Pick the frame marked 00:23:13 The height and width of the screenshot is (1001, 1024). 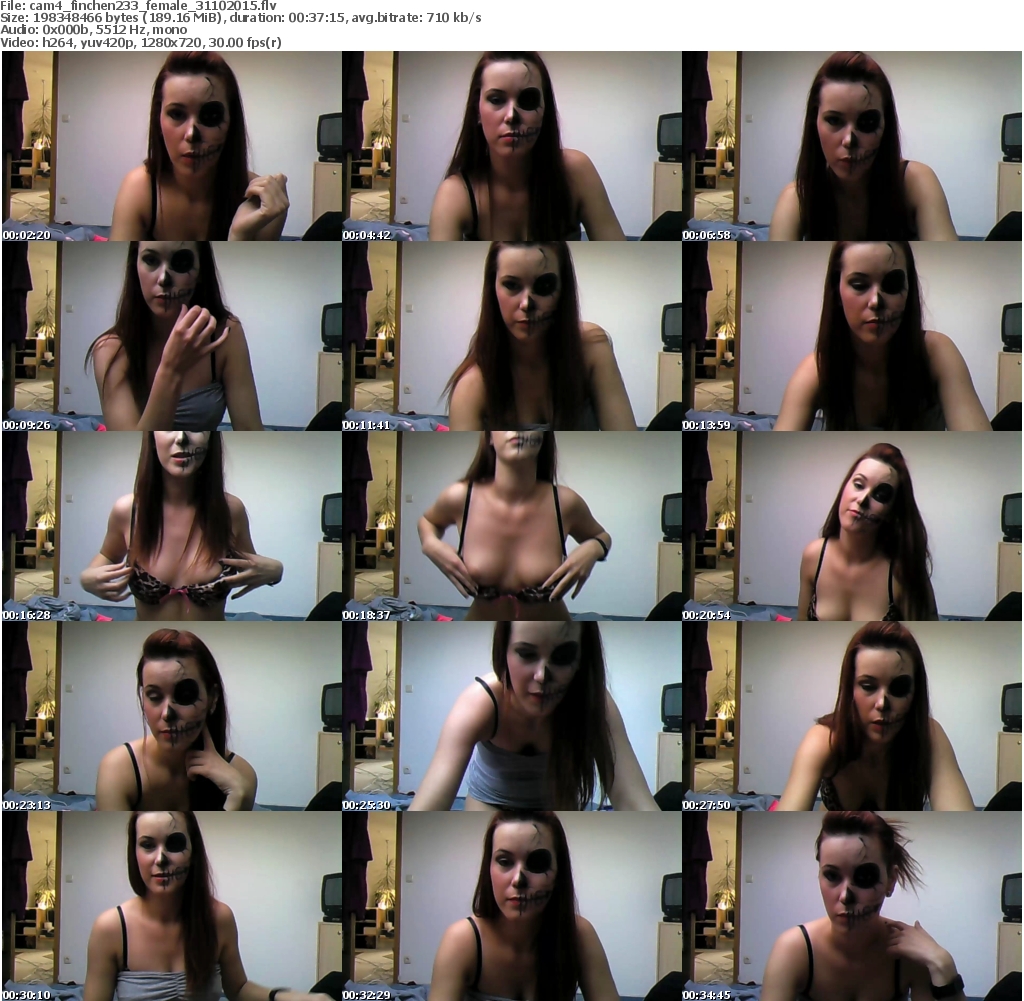tap(172, 716)
